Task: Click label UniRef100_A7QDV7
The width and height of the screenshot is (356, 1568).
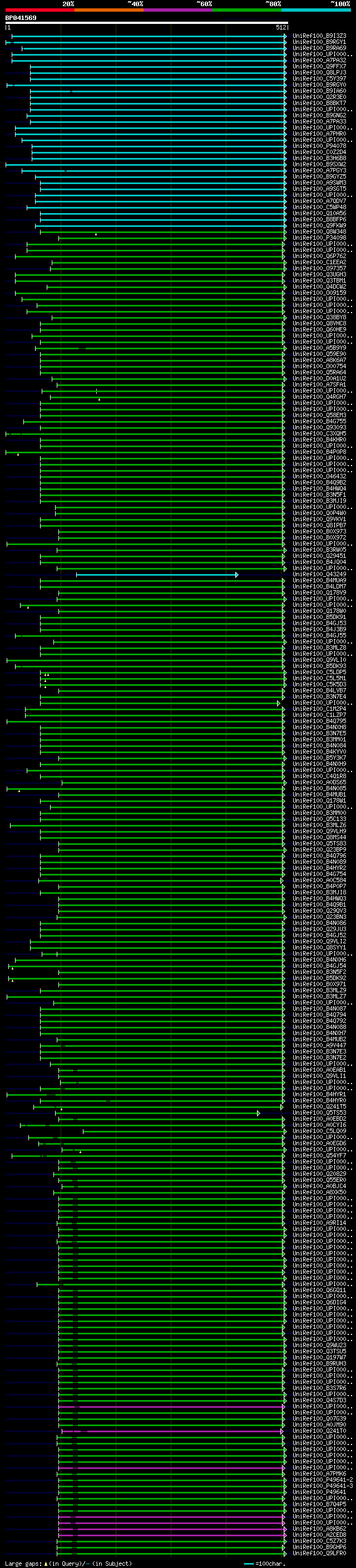Action: [319, 201]
